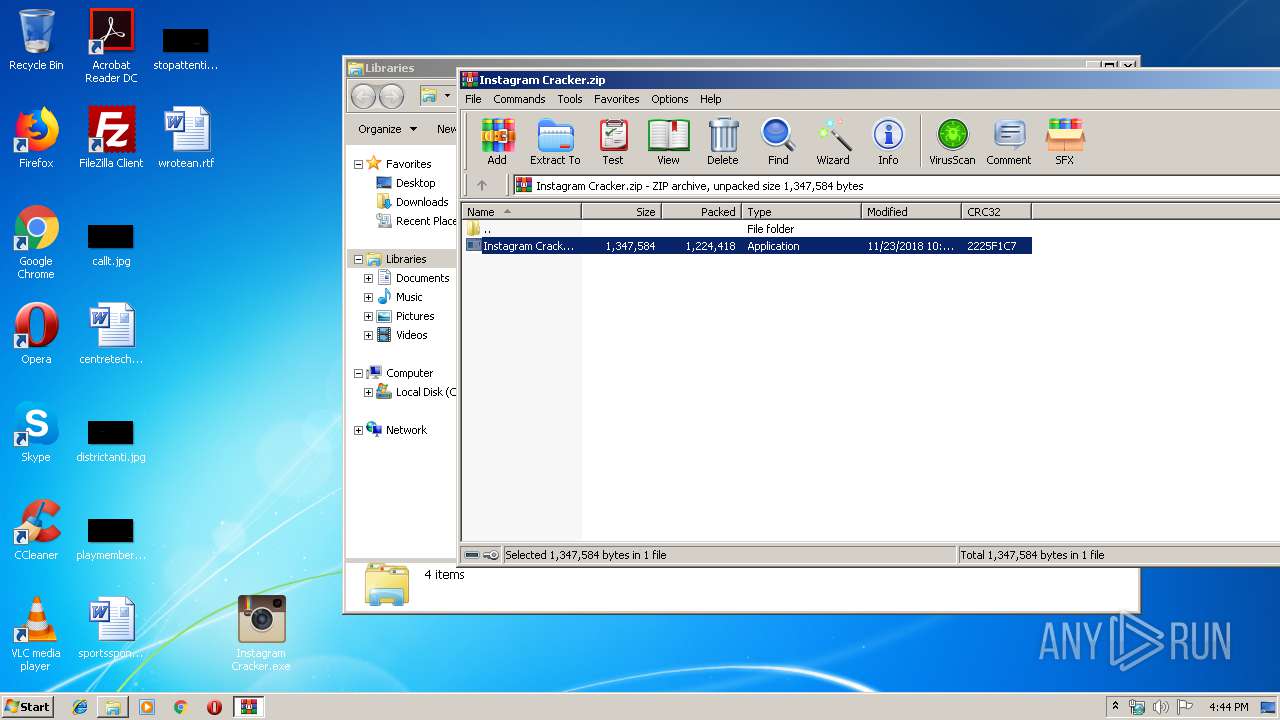The height and width of the screenshot is (720, 1280).
Task: Sort by Packed column header
Action: click(702, 211)
